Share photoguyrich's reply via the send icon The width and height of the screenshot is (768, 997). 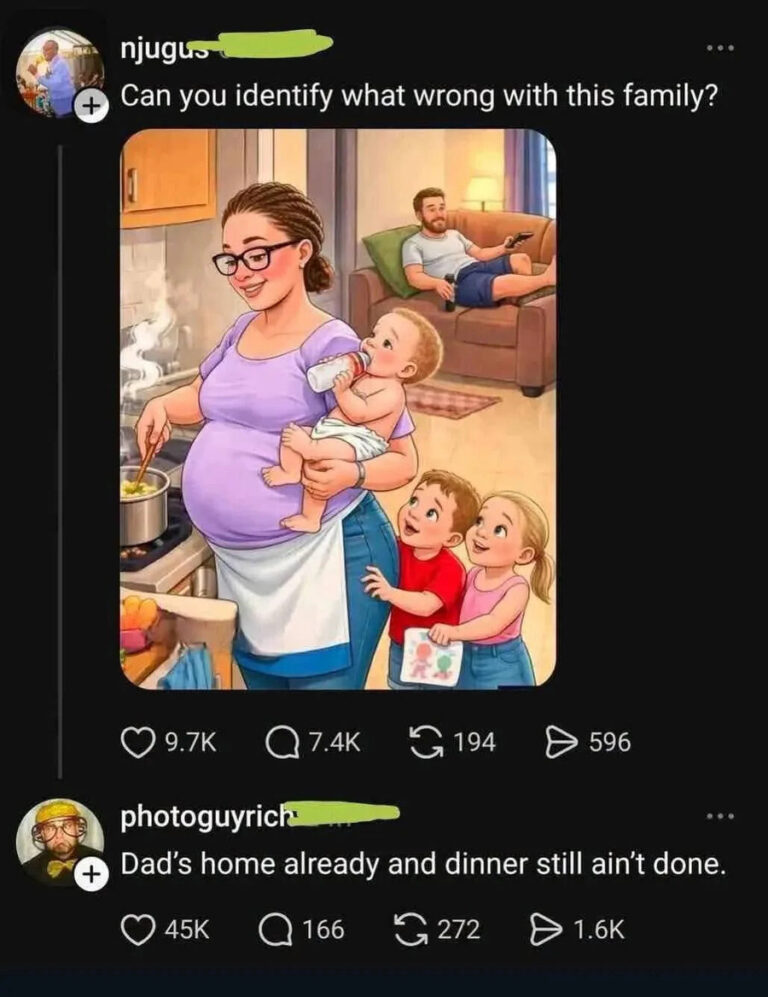point(544,929)
